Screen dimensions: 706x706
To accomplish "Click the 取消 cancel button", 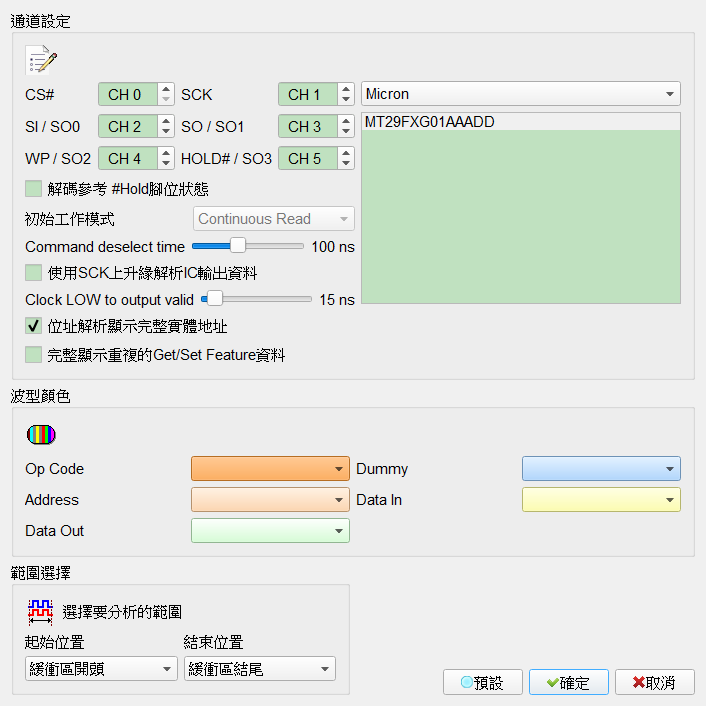I will (x=655, y=683).
